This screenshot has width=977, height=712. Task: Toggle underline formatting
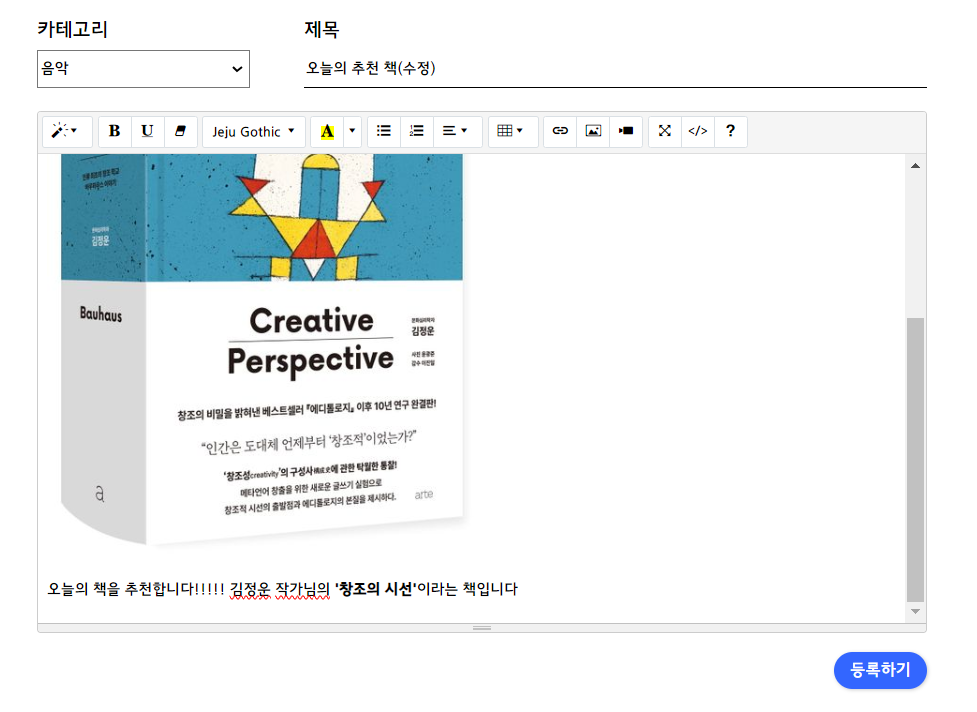pyautogui.click(x=148, y=131)
